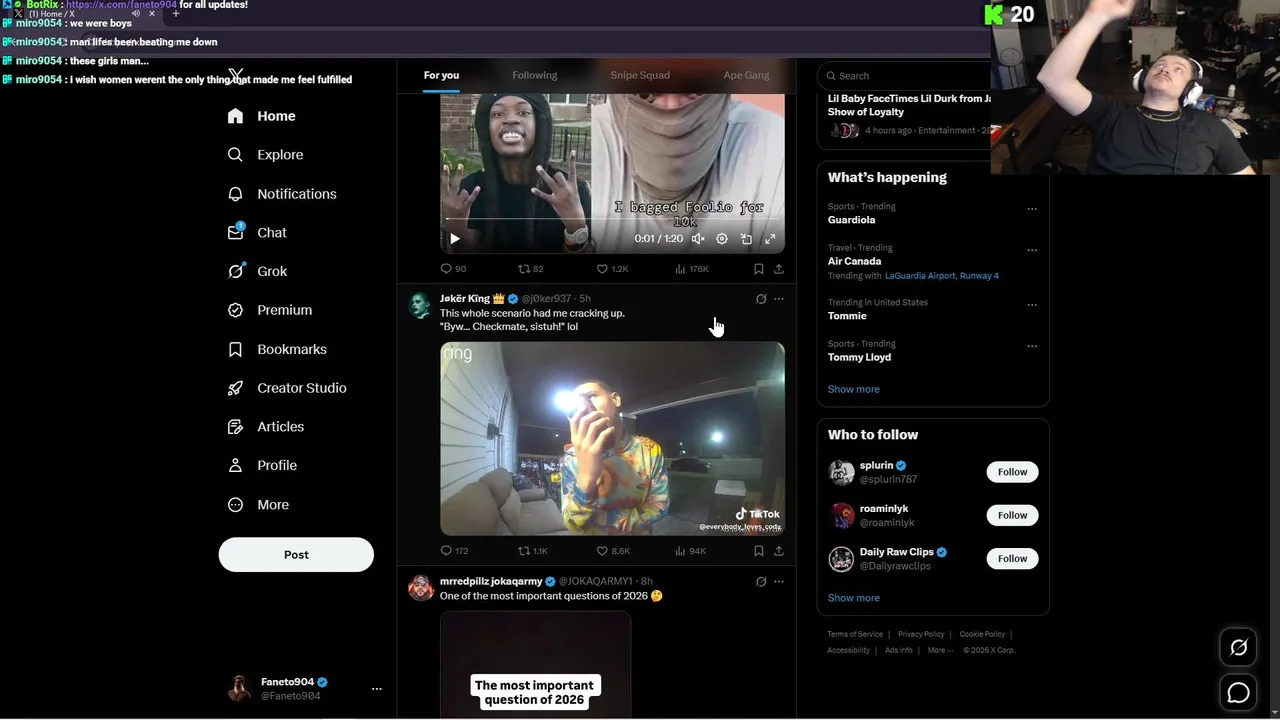Open Jøkër Kïng profile avatar

click(x=421, y=305)
